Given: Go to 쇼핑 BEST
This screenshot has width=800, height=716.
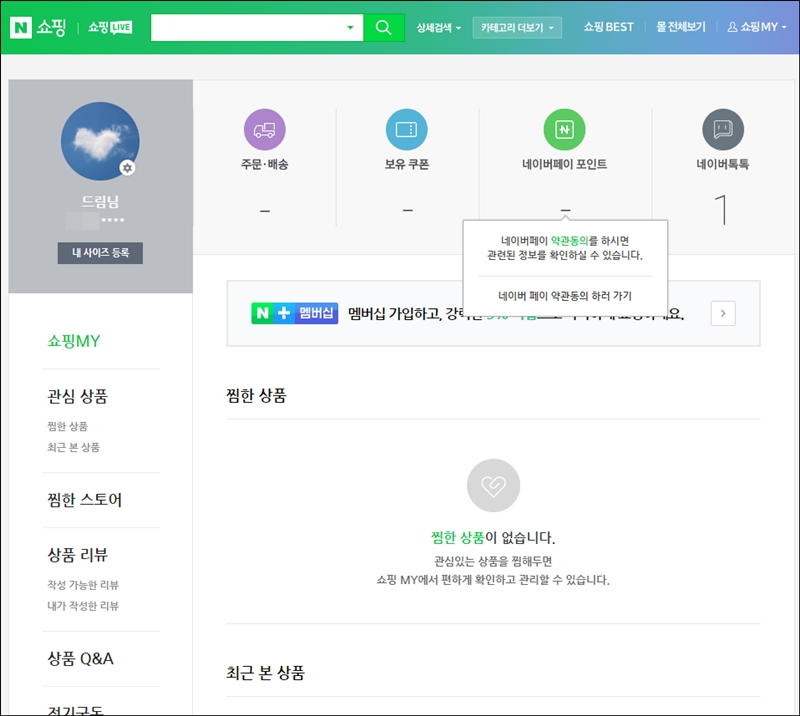Looking at the screenshot, I should tap(608, 27).
